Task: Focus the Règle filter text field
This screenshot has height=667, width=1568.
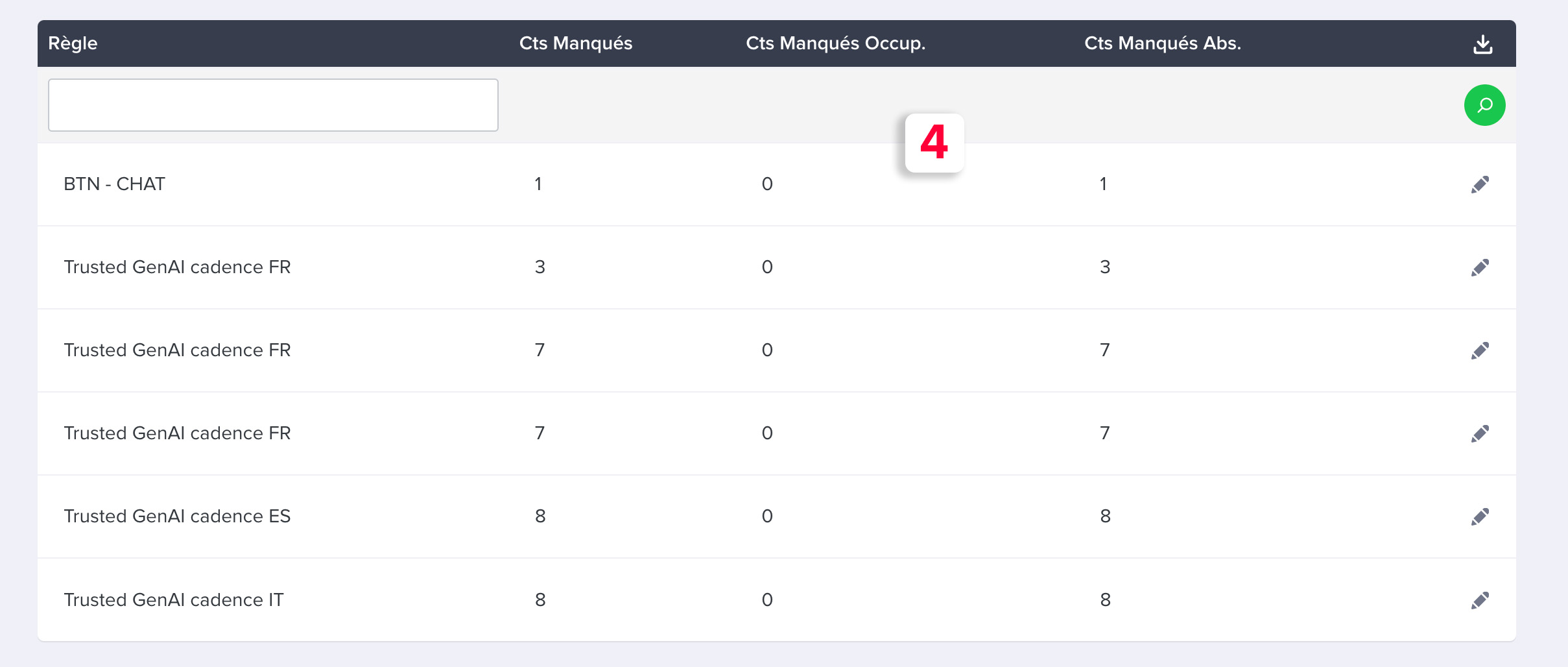Action: 273,105
